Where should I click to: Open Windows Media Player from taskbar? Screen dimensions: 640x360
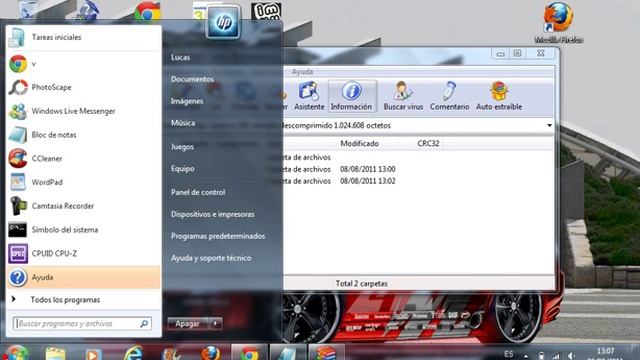[x=93, y=353]
